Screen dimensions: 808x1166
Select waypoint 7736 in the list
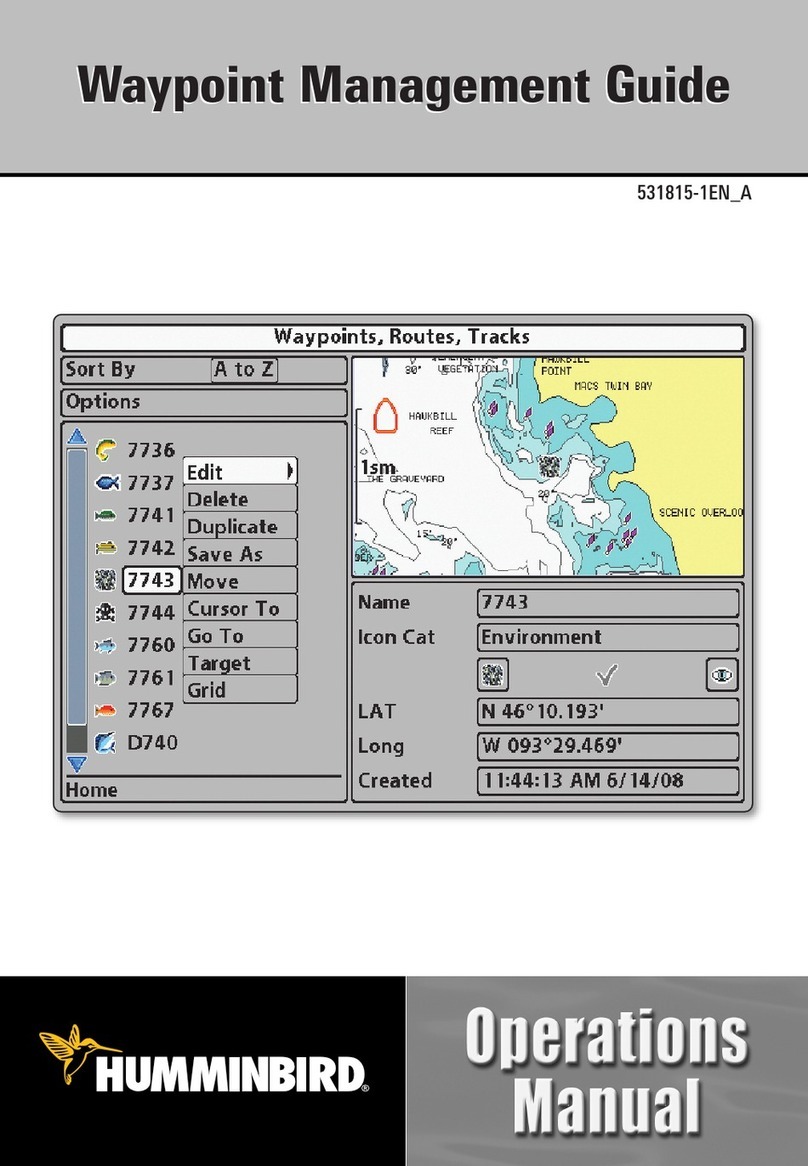coord(151,450)
